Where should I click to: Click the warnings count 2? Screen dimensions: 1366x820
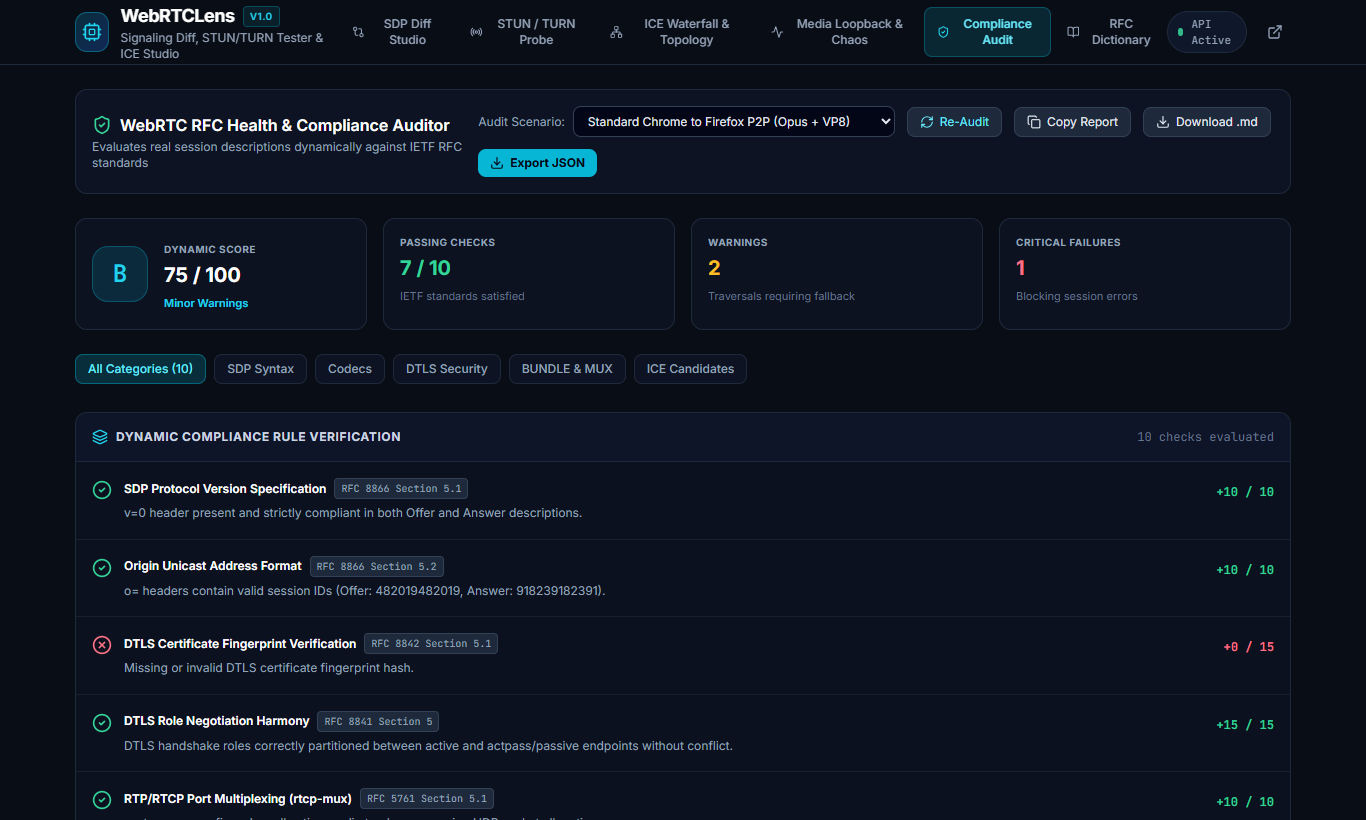[x=714, y=268]
